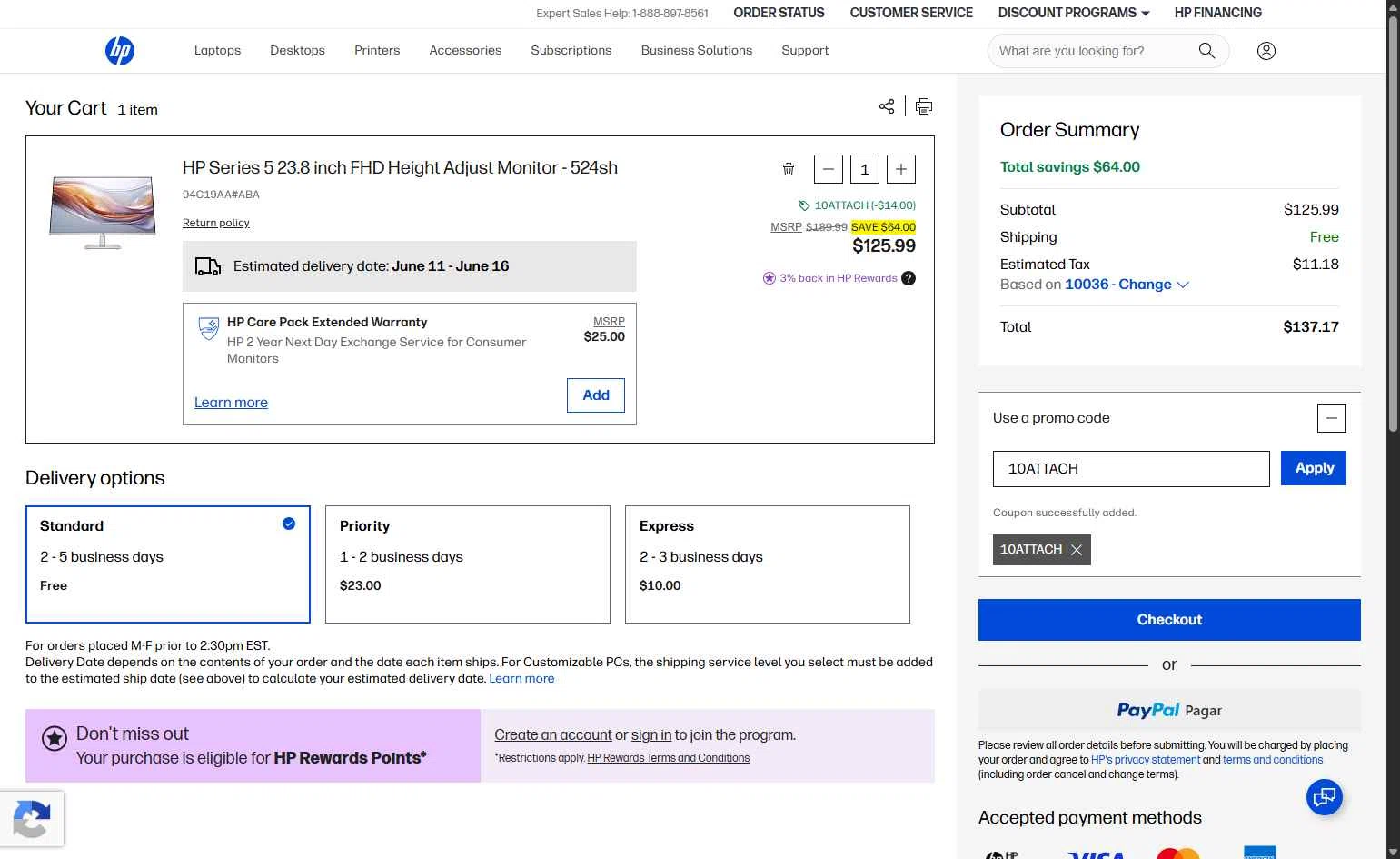
Task: Click the HP Rewards star icon in banner
Action: tap(55, 739)
